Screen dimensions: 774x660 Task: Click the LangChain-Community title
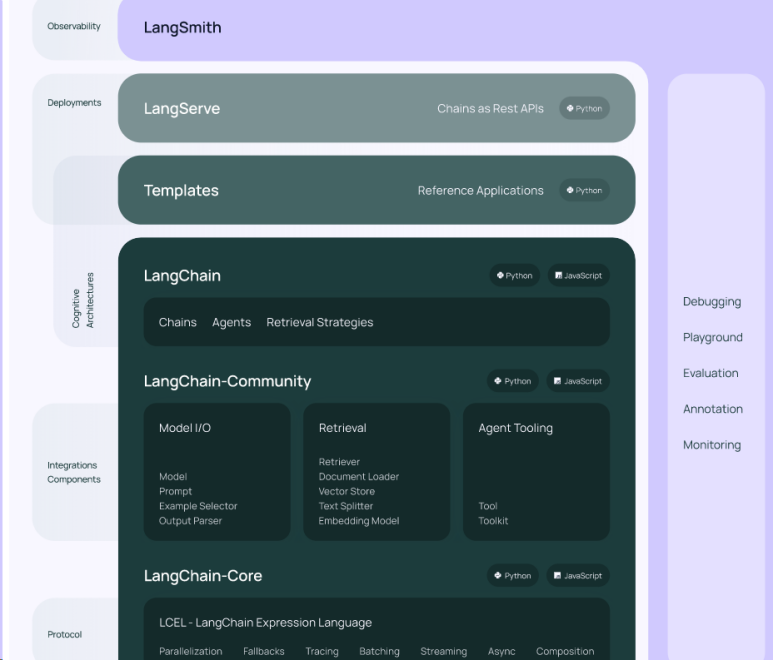pyautogui.click(x=227, y=381)
